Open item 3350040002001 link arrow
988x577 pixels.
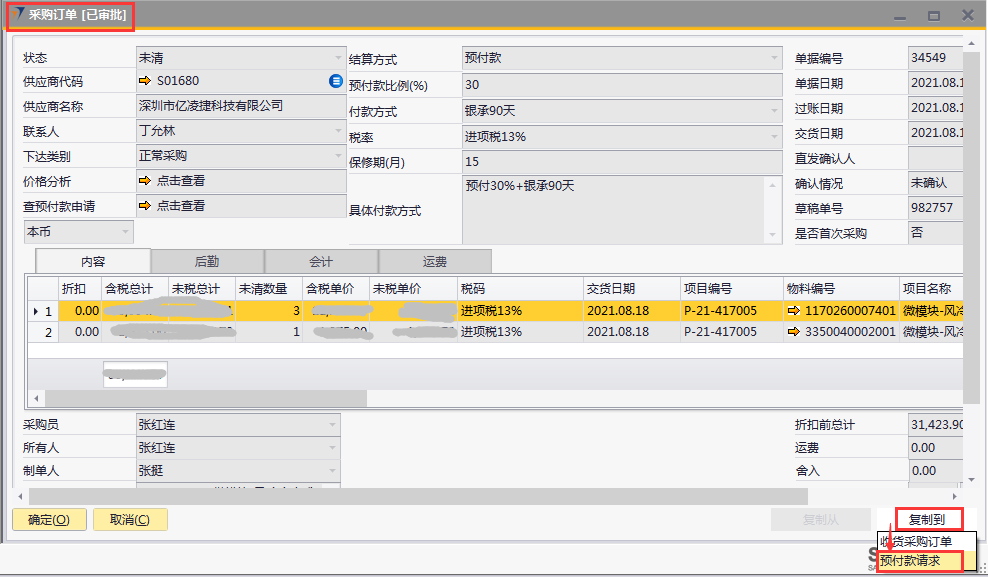coord(794,332)
